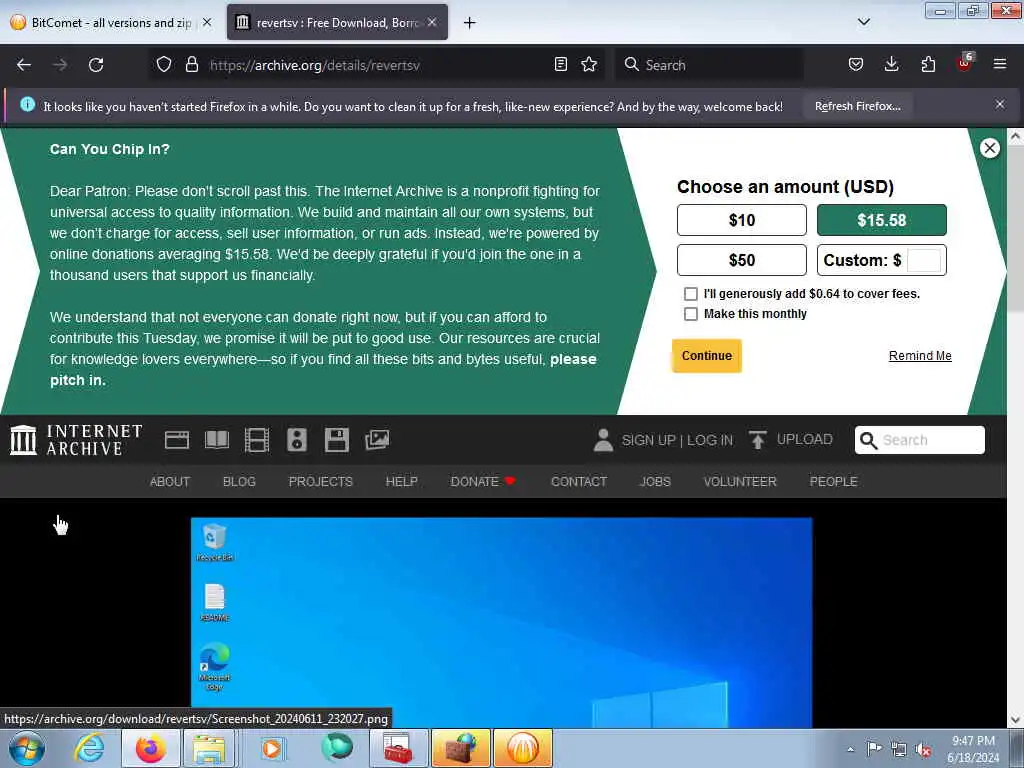Click the archive.org address bar URL

click(314, 65)
